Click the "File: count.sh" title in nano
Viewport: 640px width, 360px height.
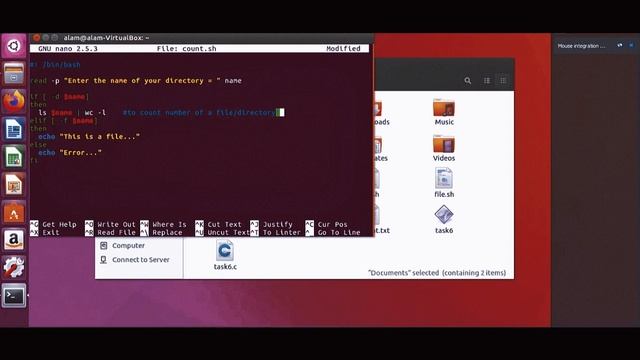click(187, 49)
